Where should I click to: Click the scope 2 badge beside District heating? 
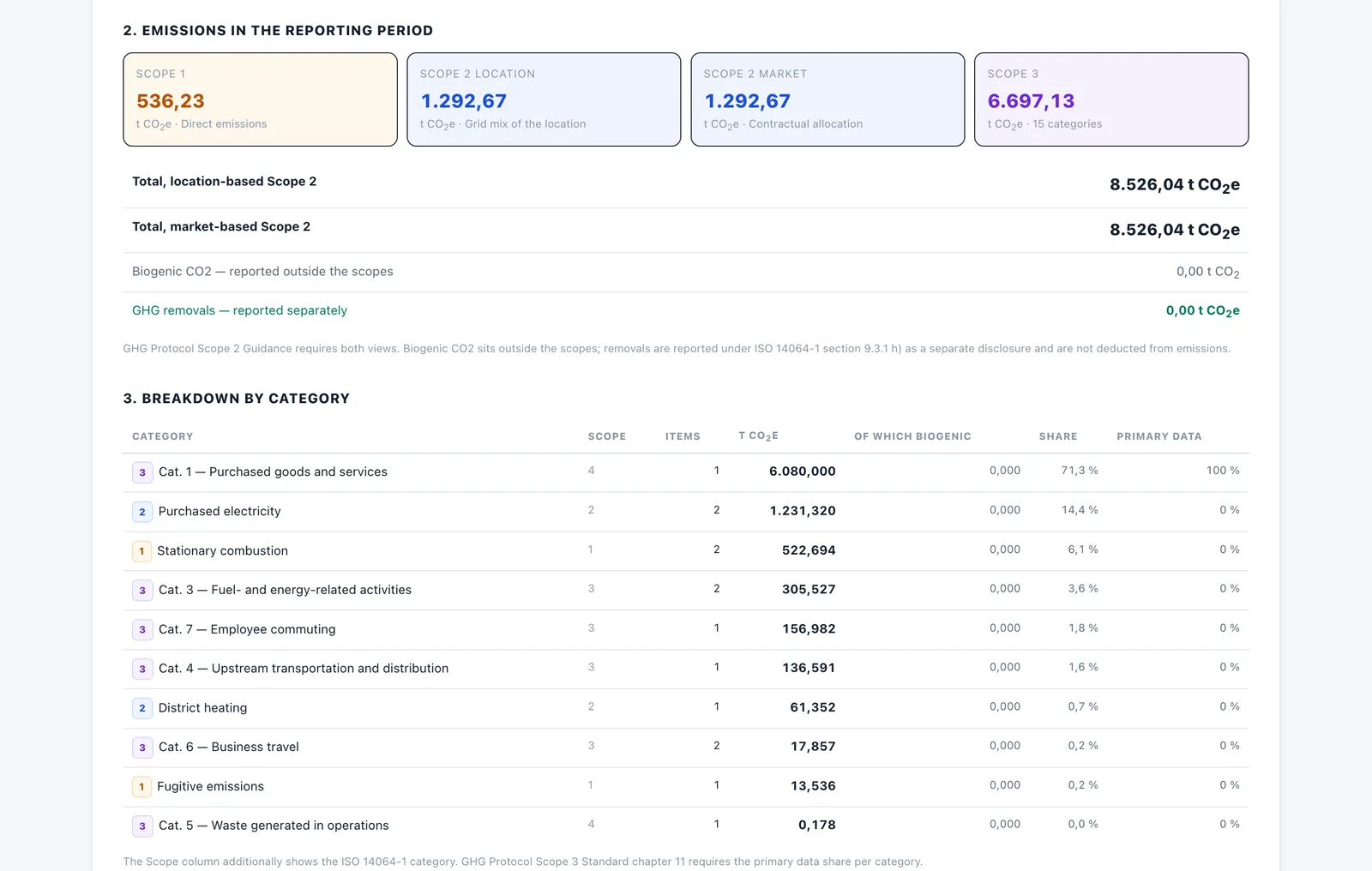tap(142, 708)
